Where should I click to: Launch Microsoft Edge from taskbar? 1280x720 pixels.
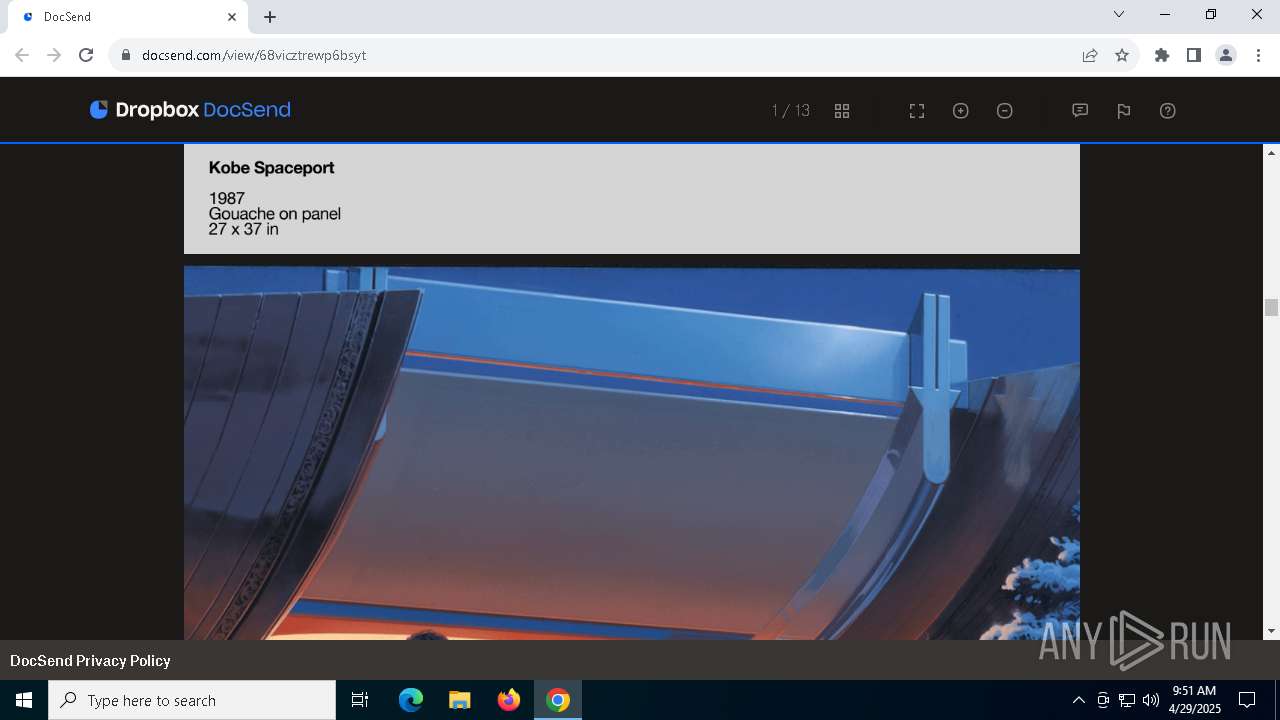[411, 700]
